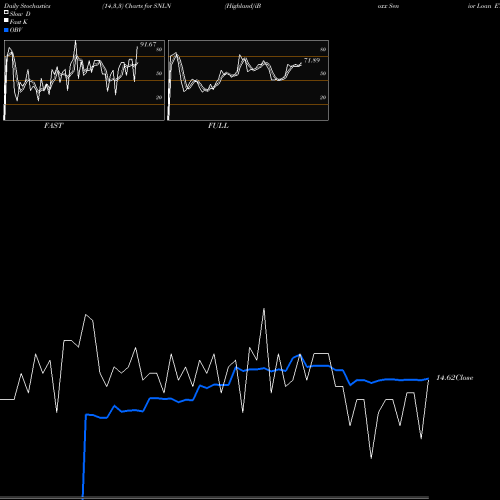This screenshot has width=500, height=500.
Task: Click the 'Daily Stochastics' title text
Action: 27,6
